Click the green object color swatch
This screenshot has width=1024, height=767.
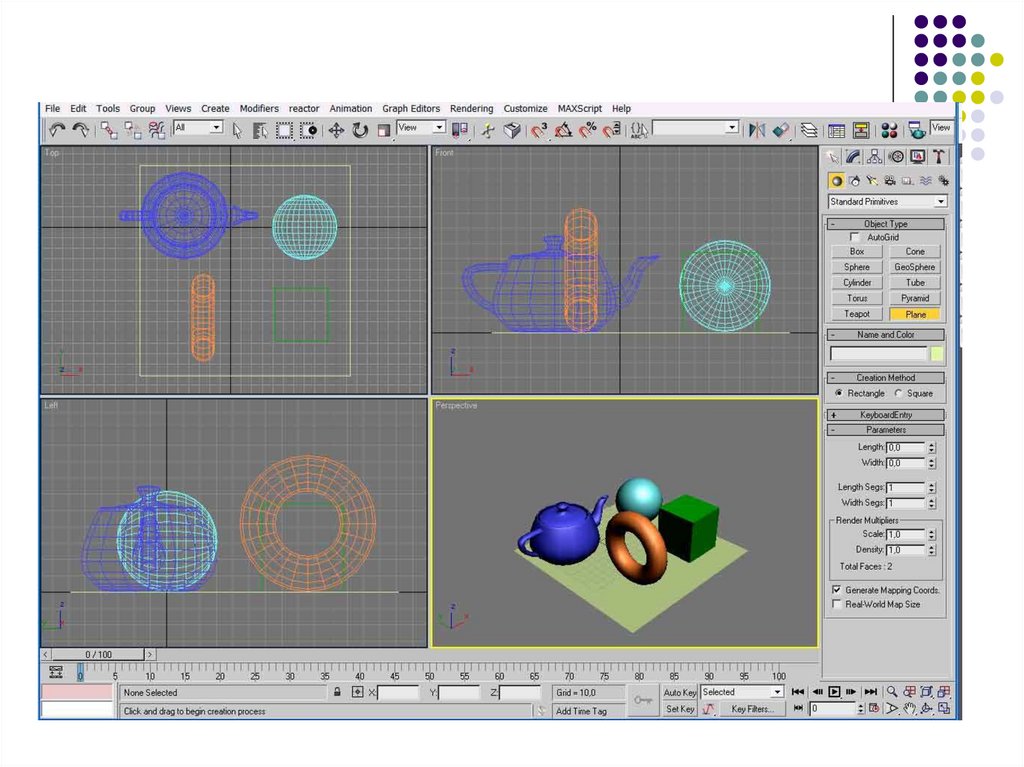pyautogui.click(x=937, y=353)
